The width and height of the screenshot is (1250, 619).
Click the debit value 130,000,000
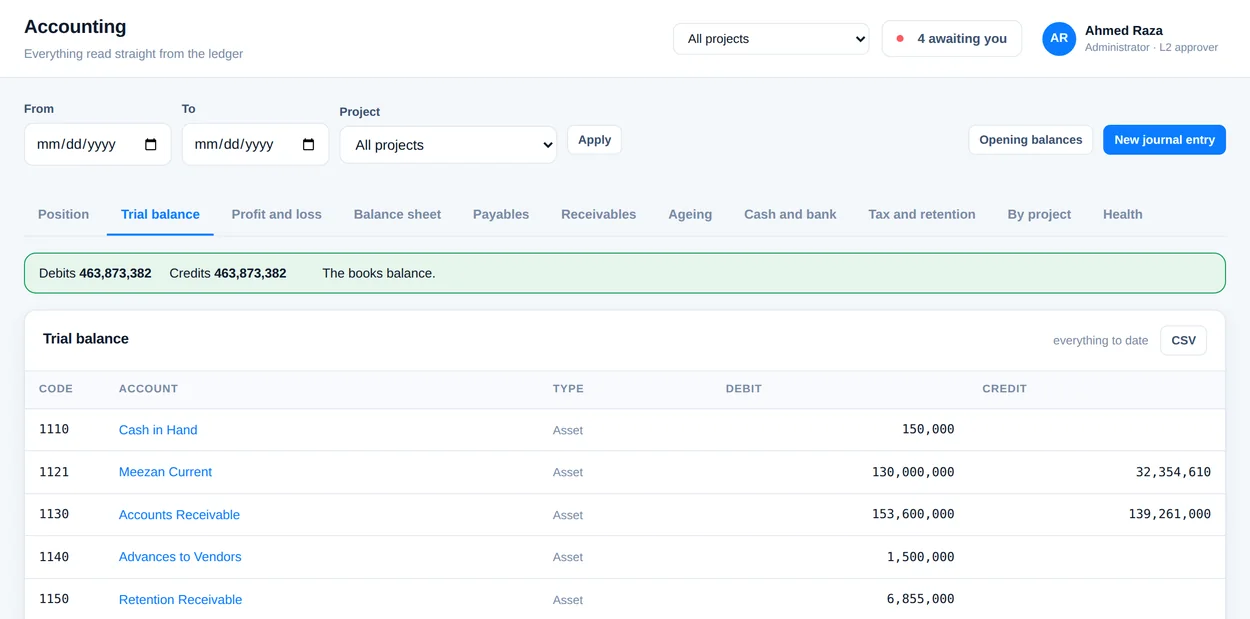[x=913, y=472]
